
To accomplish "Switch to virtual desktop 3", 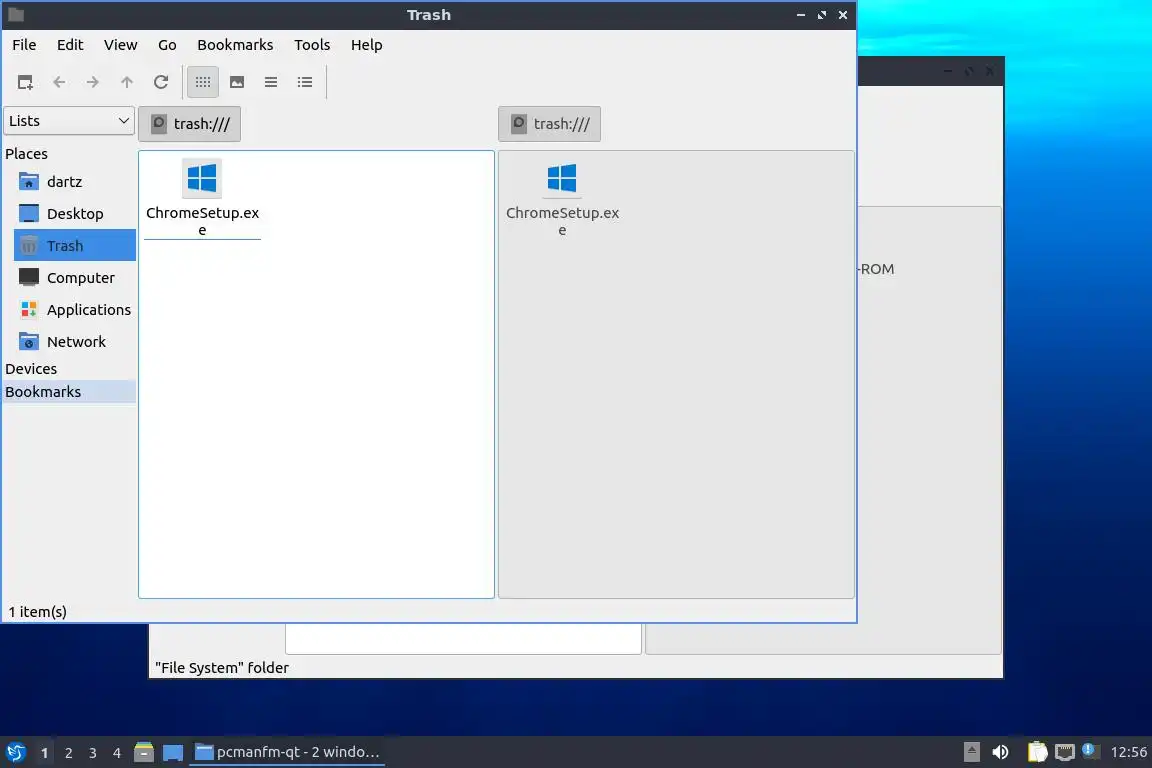I will 93,753.
